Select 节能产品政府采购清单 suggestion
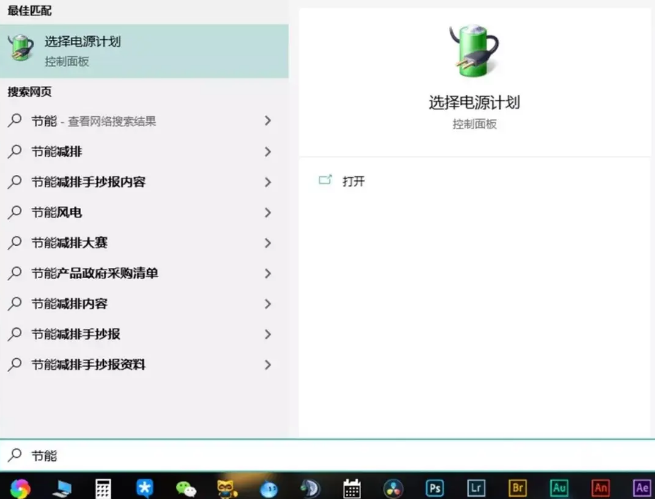669x499 pixels. click(x=144, y=273)
